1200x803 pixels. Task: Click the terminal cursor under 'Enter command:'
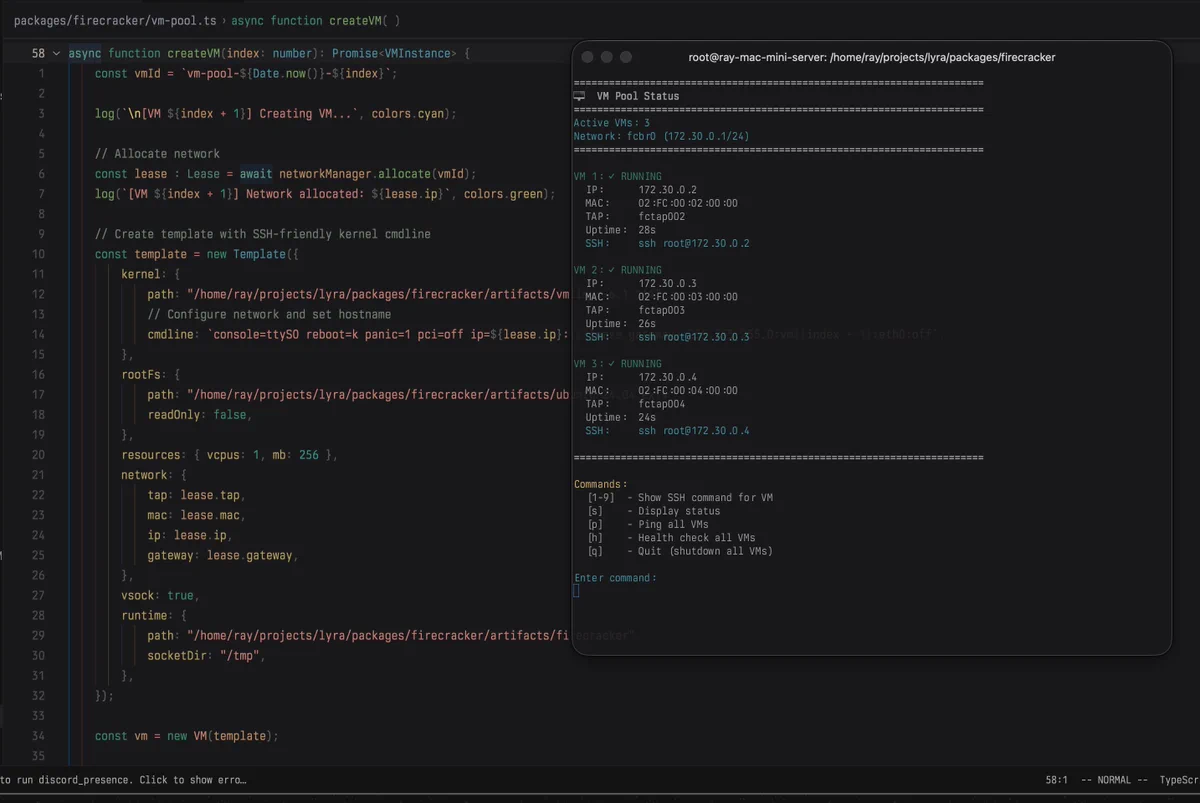click(x=576, y=591)
